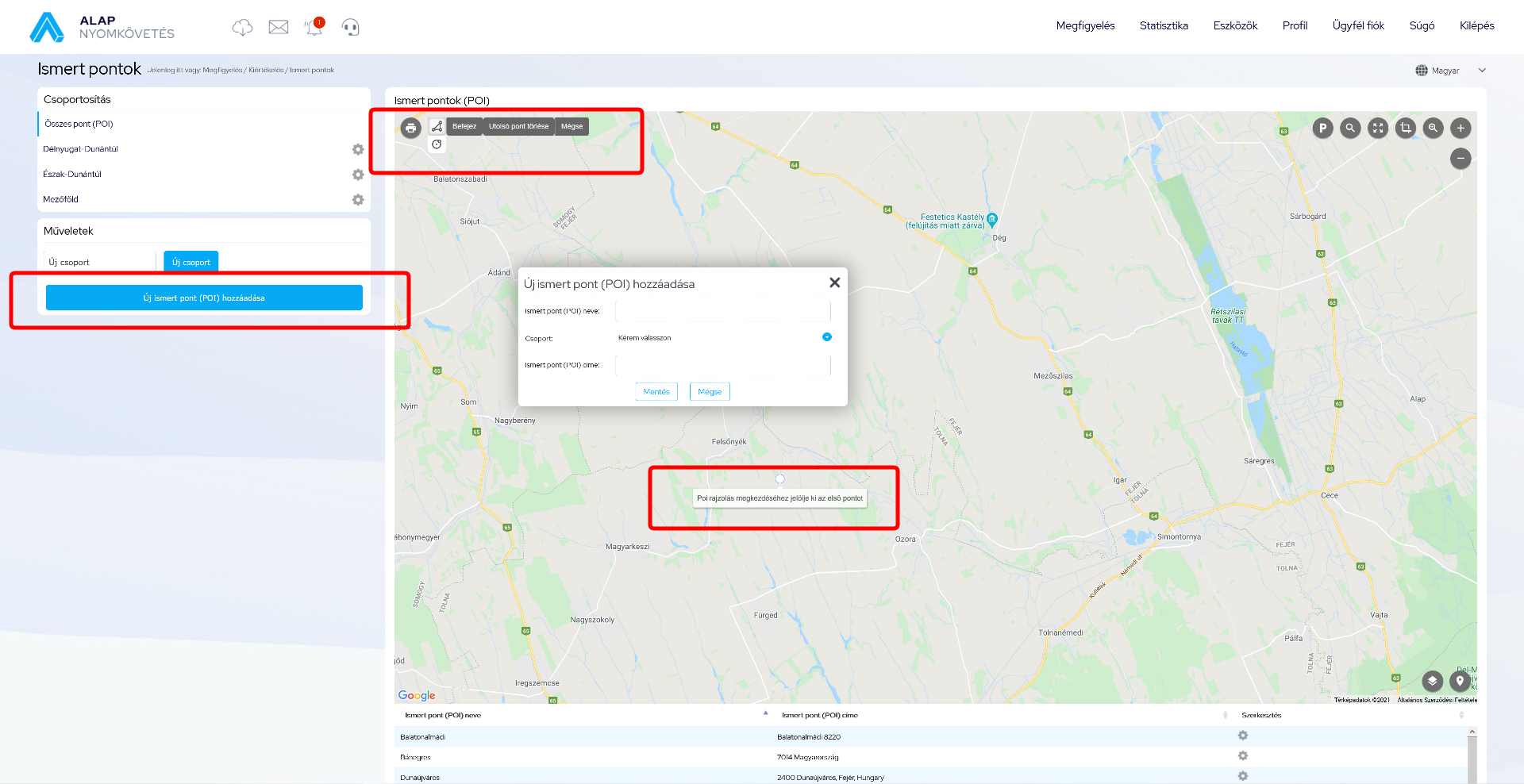The width and height of the screenshot is (1524, 784).
Task: Click the crop area selection icon
Action: [1406, 128]
